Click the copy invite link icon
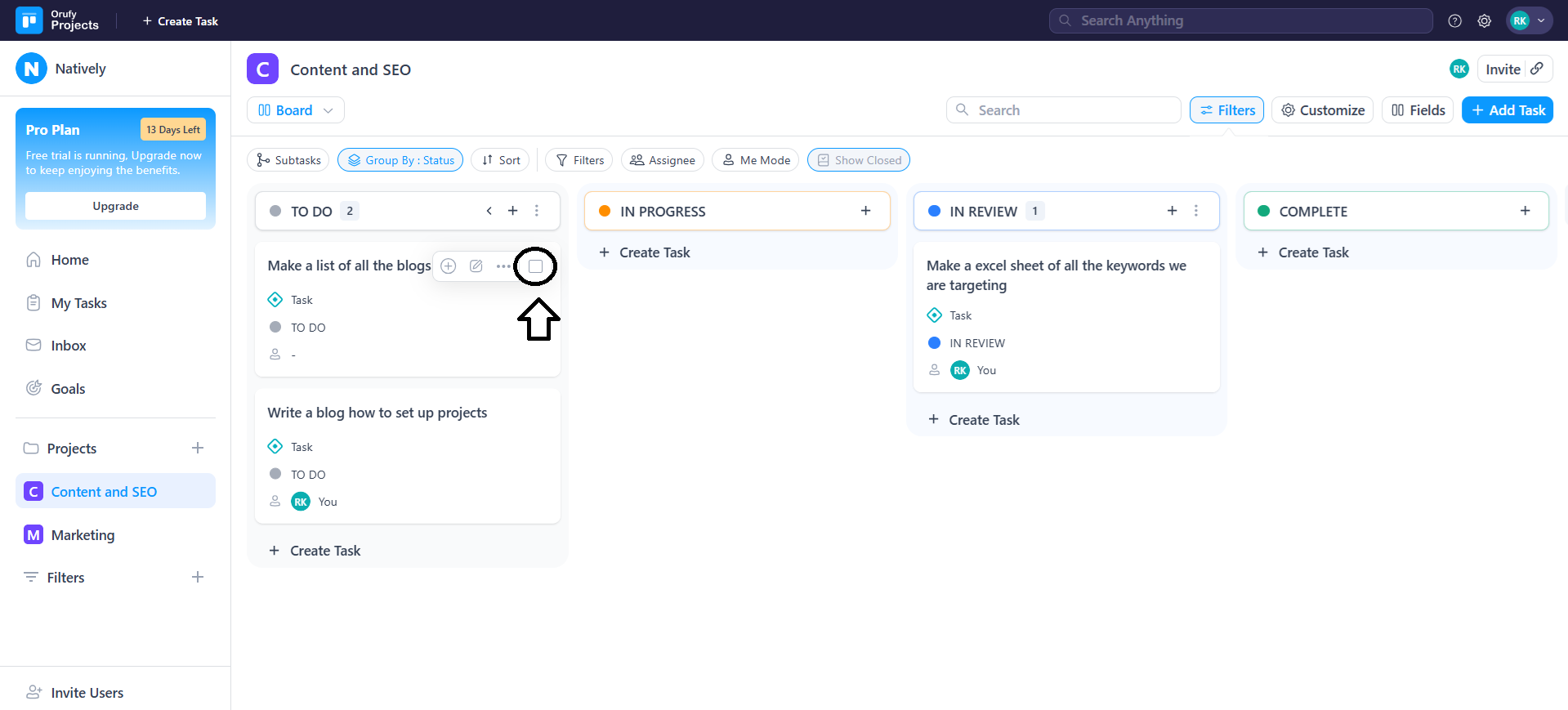Viewport: 1568px width, 710px height. [x=1537, y=69]
